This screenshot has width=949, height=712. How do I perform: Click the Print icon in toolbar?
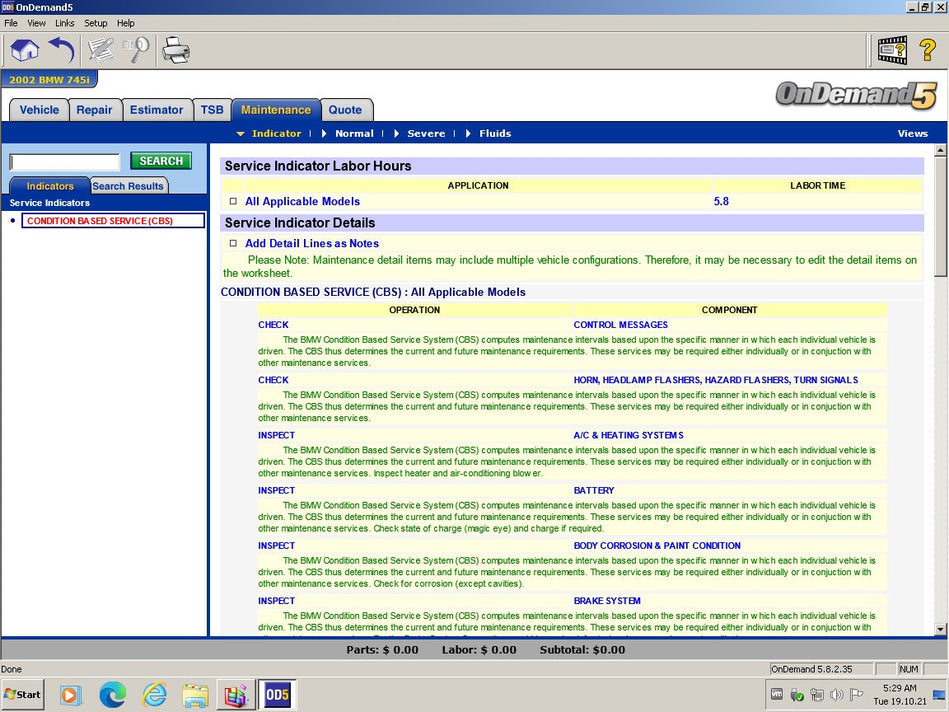tap(176, 49)
